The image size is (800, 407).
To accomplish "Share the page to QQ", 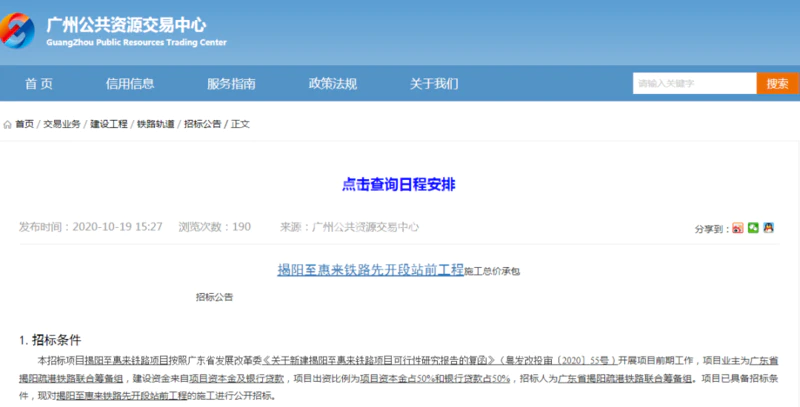I will (x=768, y=228).
